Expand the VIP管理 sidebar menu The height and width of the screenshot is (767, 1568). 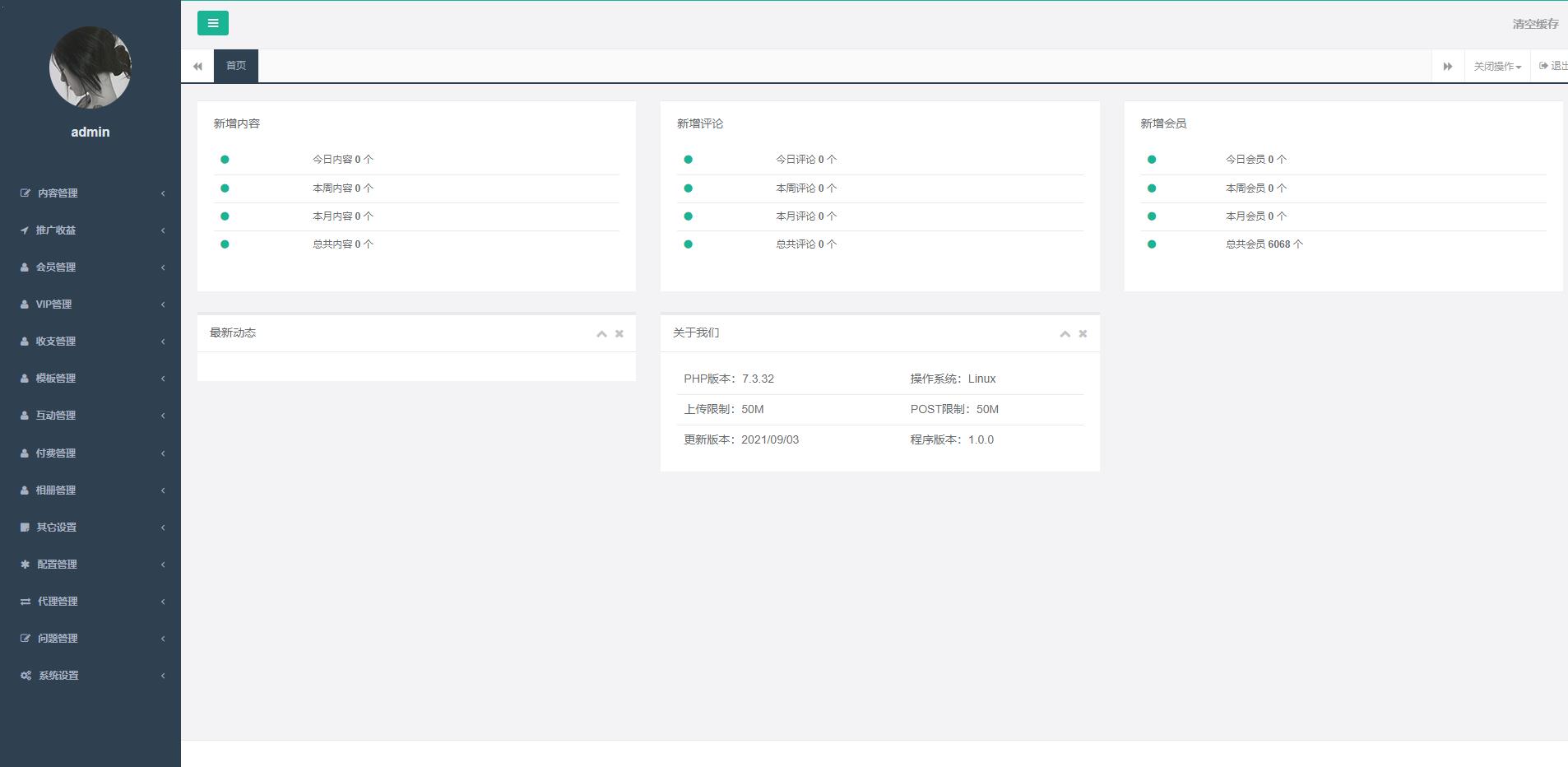[90, 304]
